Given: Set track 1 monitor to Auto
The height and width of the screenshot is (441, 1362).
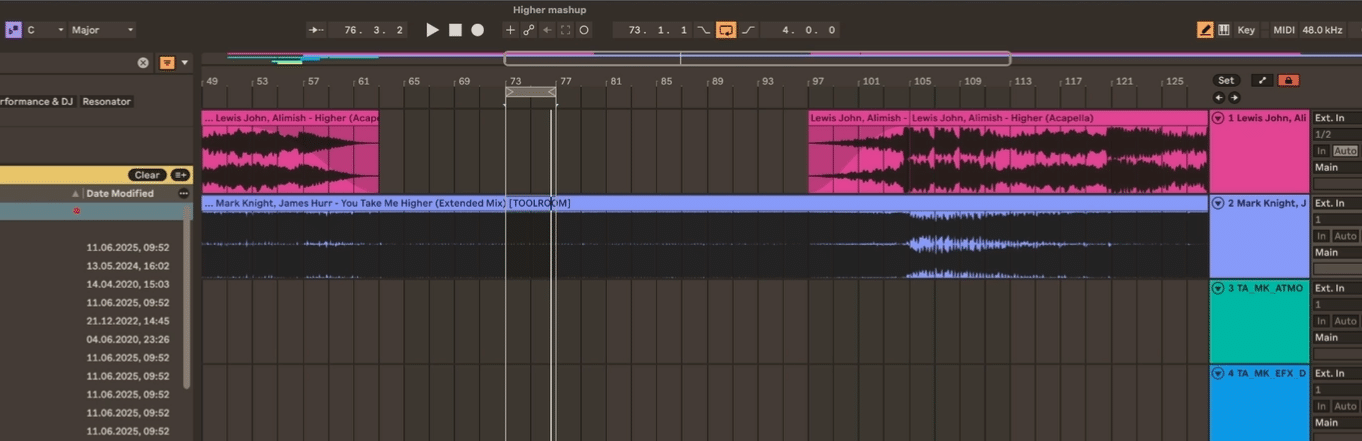Looking at the screenshot, I should click(x=1346, y=151).
